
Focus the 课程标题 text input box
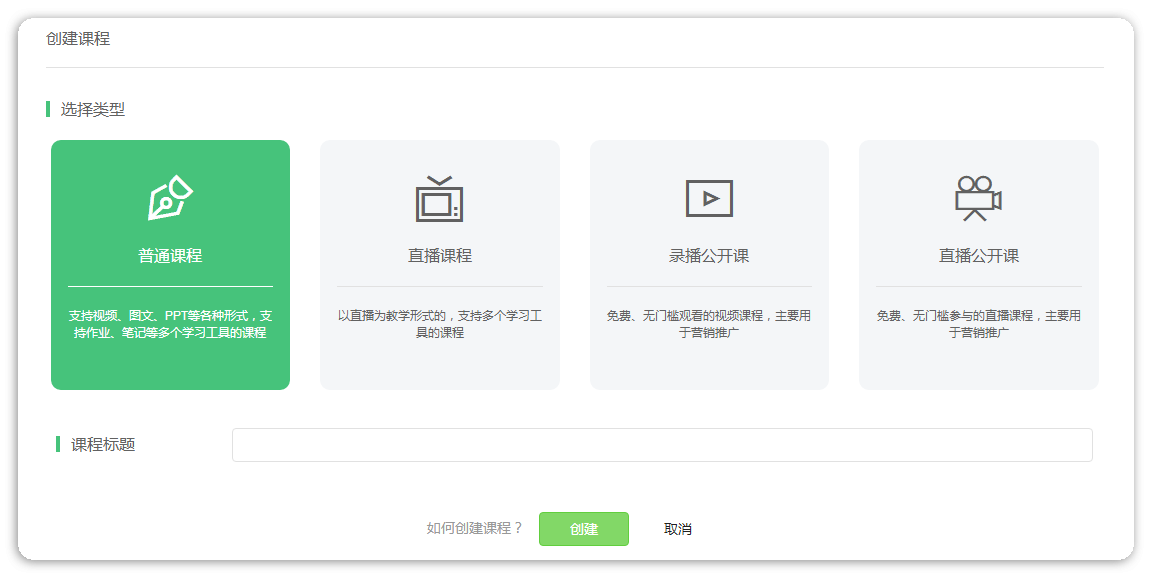(x=662, y=445)
